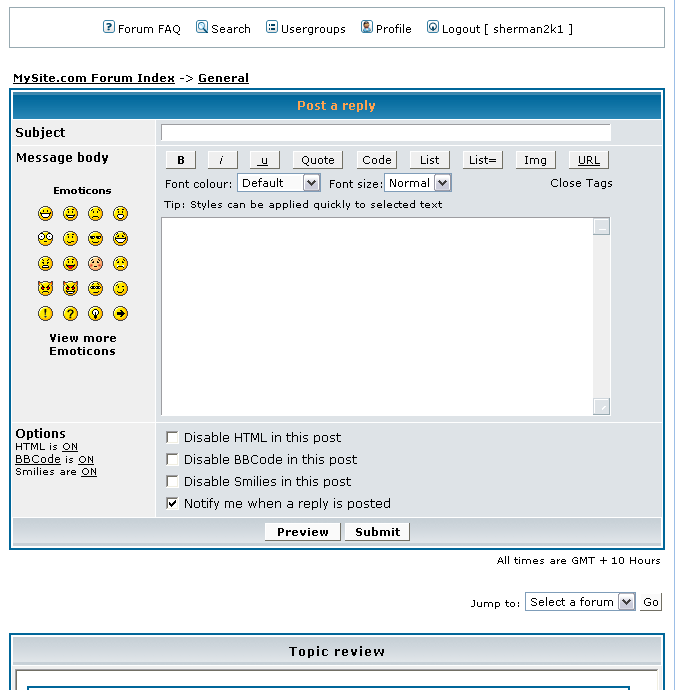675x690 pixels.
Task: Focus the Subject text field
Action: (385, 133)
